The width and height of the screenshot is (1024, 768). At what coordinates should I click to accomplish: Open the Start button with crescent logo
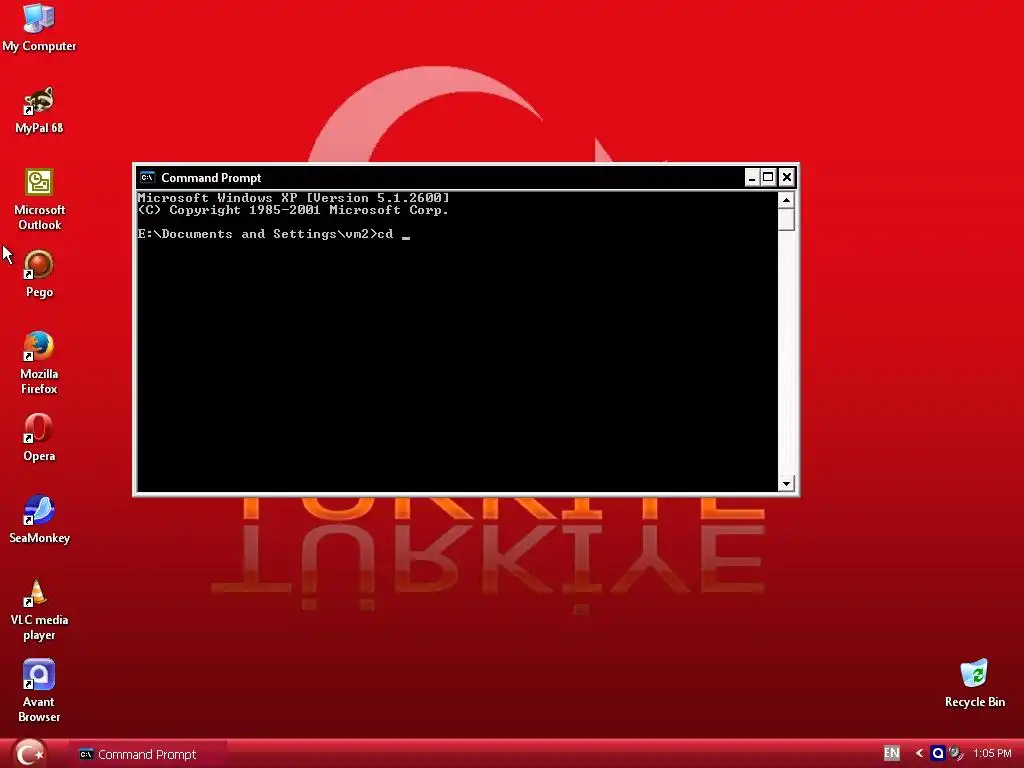tap(29, 753)
